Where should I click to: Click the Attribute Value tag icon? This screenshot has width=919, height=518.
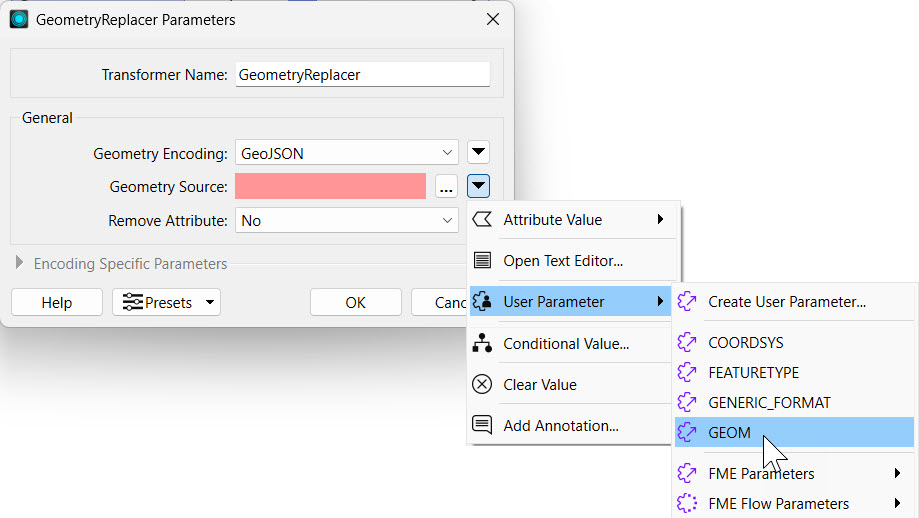(482, 220)
